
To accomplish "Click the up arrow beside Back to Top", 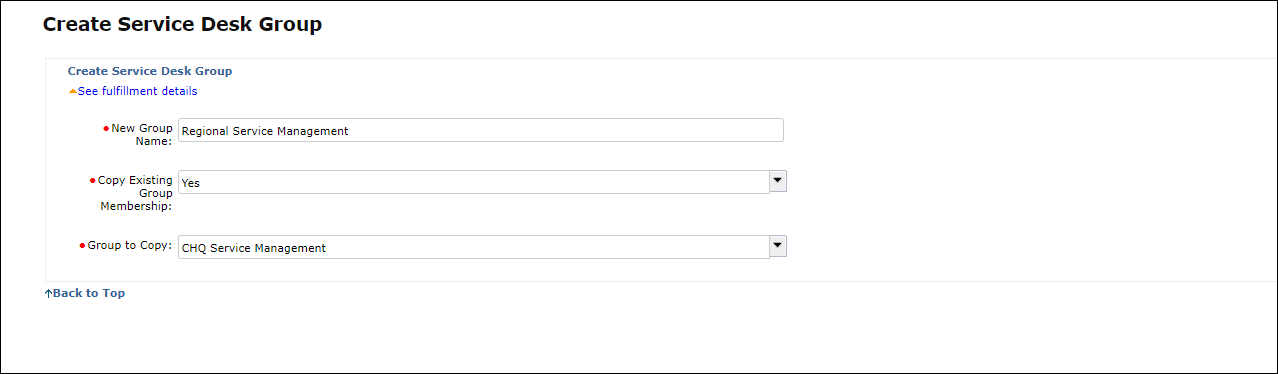I will coord(48,293).
